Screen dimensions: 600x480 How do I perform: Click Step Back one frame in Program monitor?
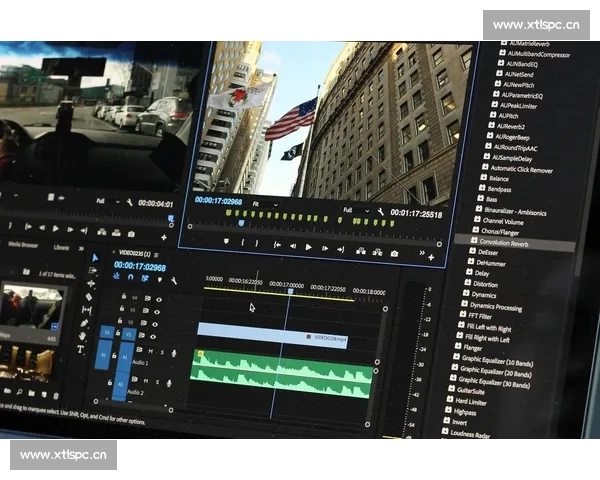pyautogui.click(x=291, y=246)
